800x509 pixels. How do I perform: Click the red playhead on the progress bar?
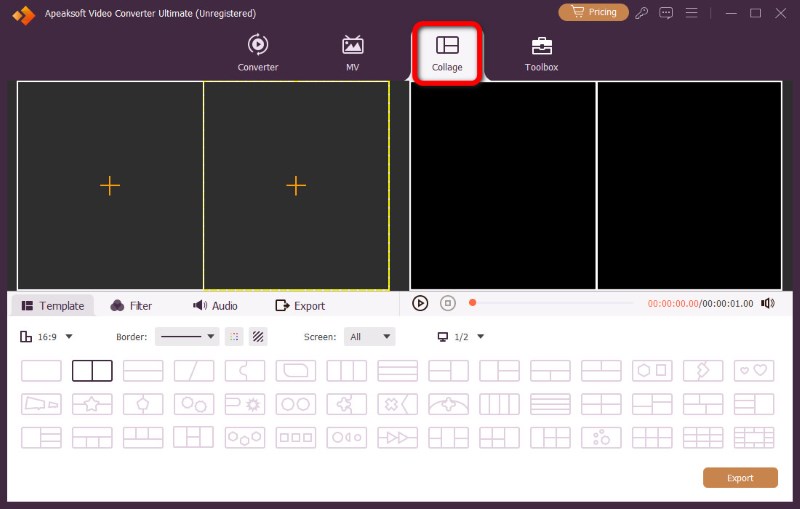(472, 302)
